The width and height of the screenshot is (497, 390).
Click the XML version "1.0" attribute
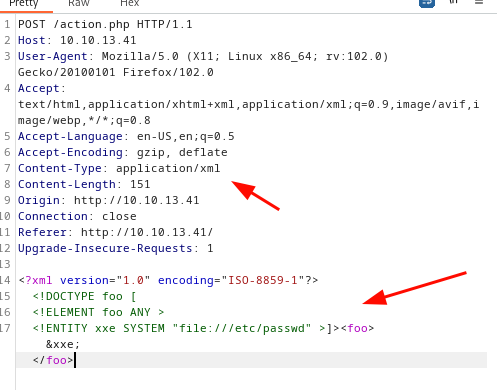click(105, 280)
